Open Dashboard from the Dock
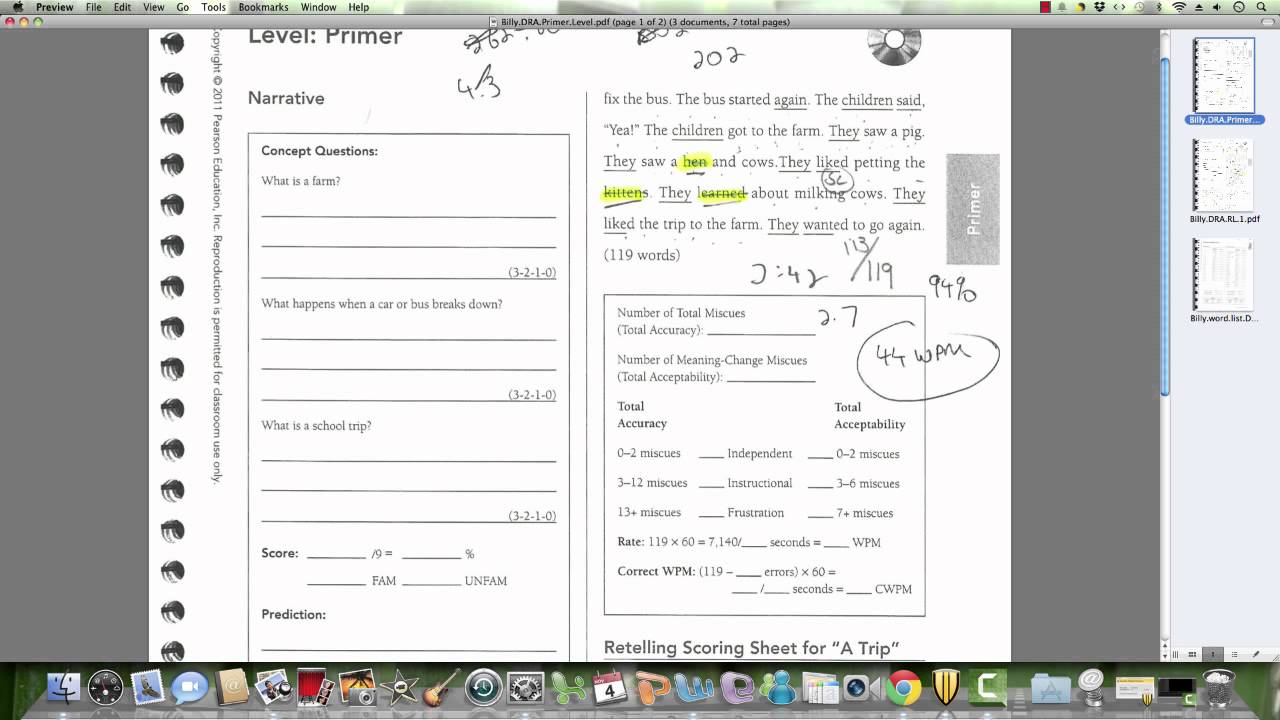The width and height of the screenshot is (1280, 720). [x=105, y=688]
